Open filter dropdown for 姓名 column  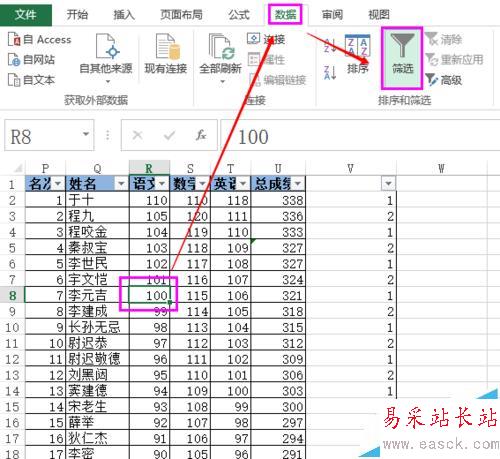[x=121, y=184]
